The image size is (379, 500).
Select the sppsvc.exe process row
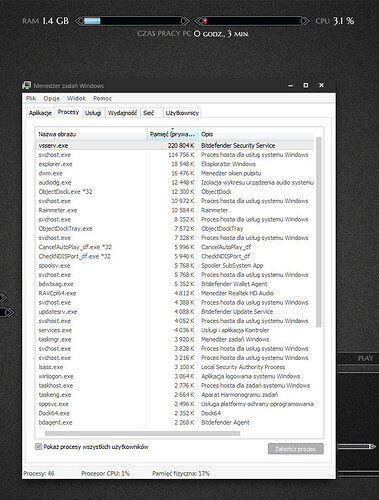coord(175,404)
